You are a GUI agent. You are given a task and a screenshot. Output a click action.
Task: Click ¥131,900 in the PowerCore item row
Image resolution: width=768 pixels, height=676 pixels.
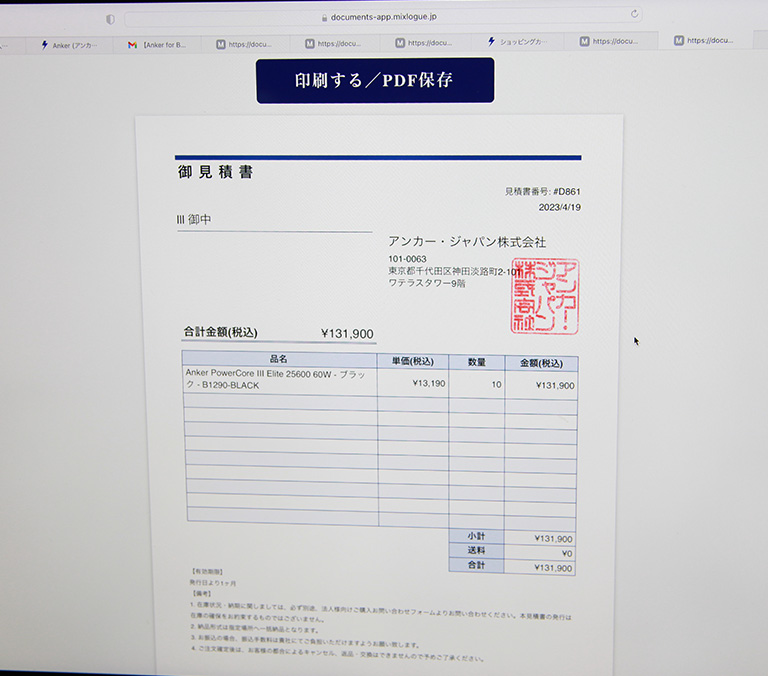pos(555,386)
